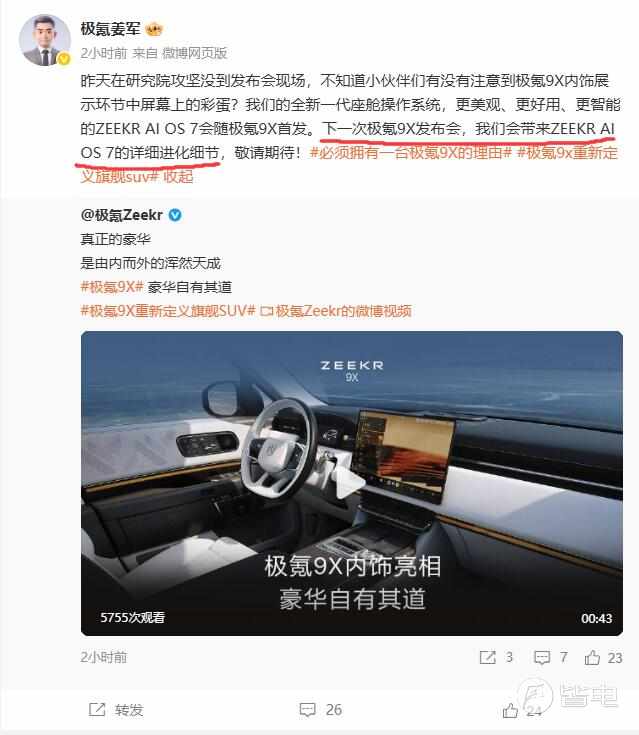Click the video camera icon before 极氪Zeekr的微博视频
The width and height of the screenshot is (639, 735).
pyautogui.click(x=266, y=311)
